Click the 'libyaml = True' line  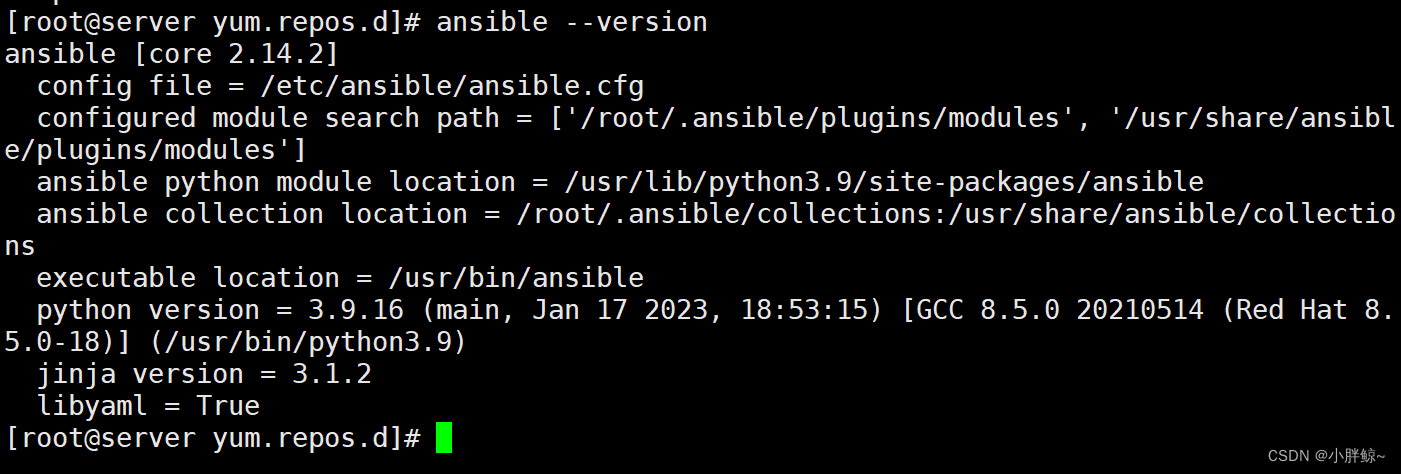click(x=148, y=406)
